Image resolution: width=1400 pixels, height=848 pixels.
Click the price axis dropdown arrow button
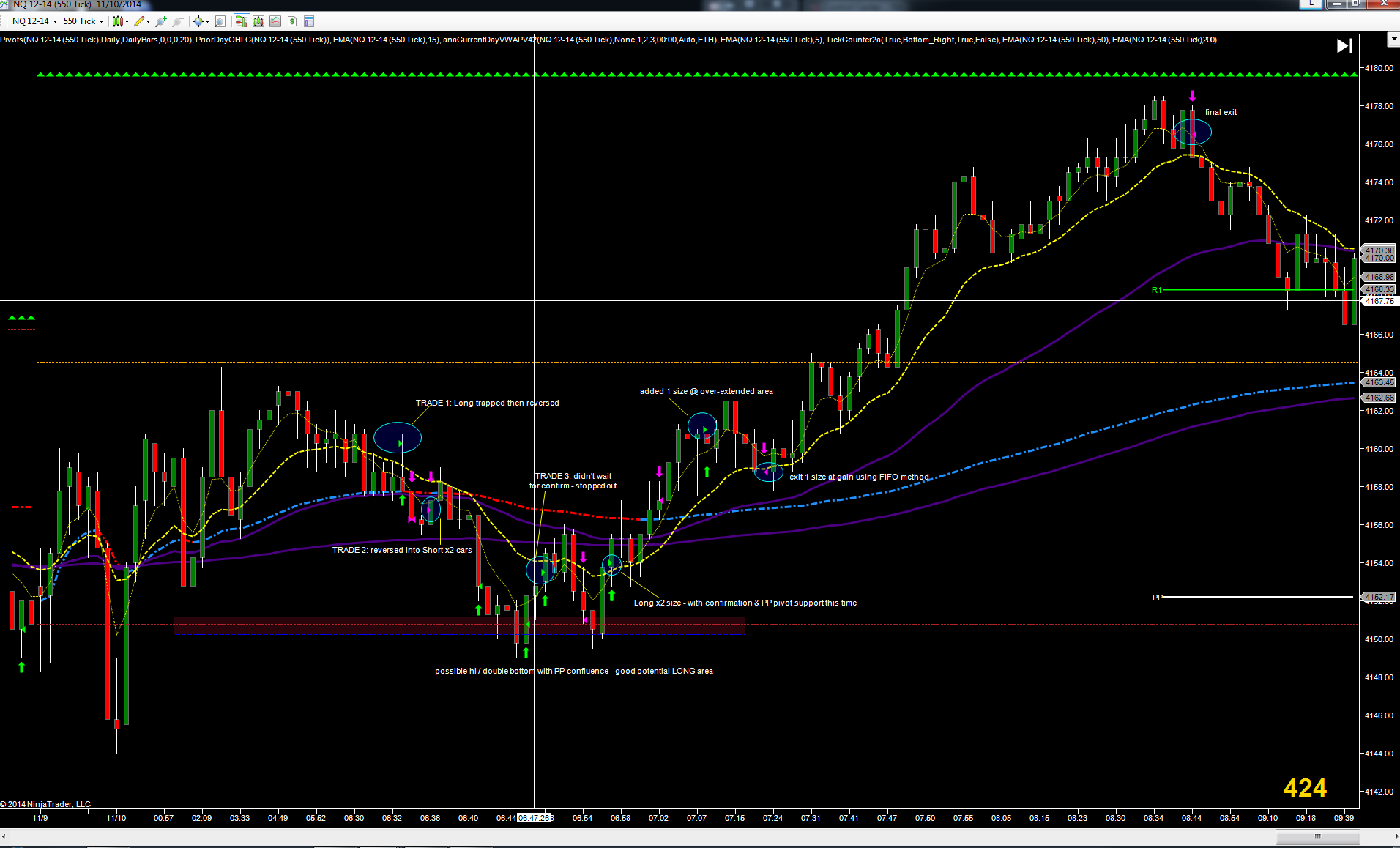[x=1393, y=39]
